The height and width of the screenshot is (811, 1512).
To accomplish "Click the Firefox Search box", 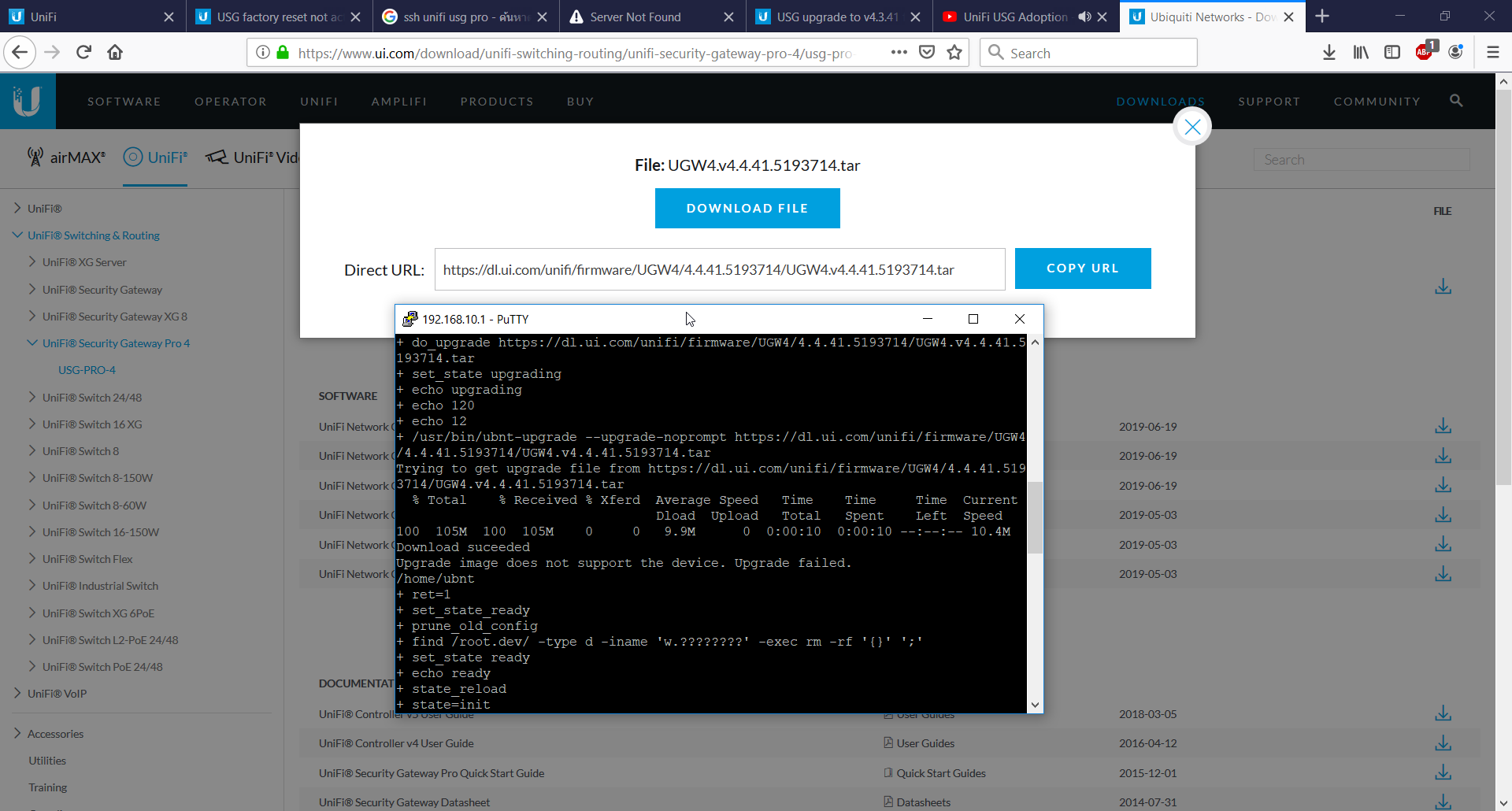I will (1088, 53).
